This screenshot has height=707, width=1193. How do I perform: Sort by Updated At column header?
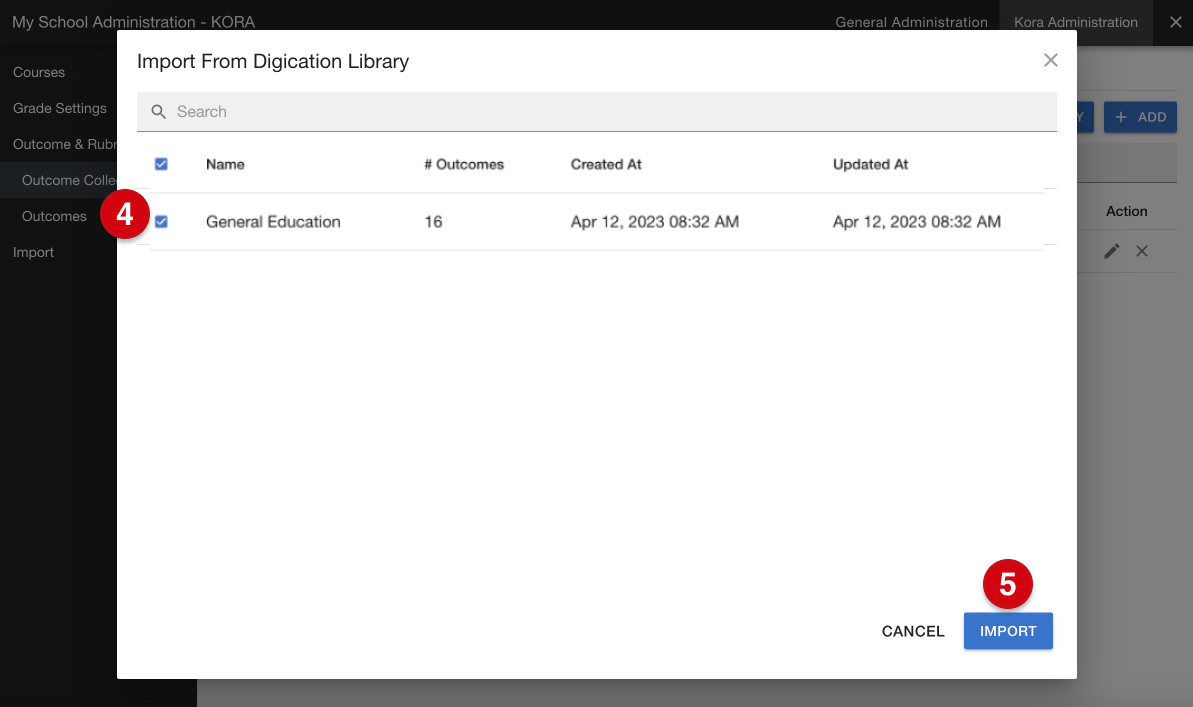tap(870, 164)
